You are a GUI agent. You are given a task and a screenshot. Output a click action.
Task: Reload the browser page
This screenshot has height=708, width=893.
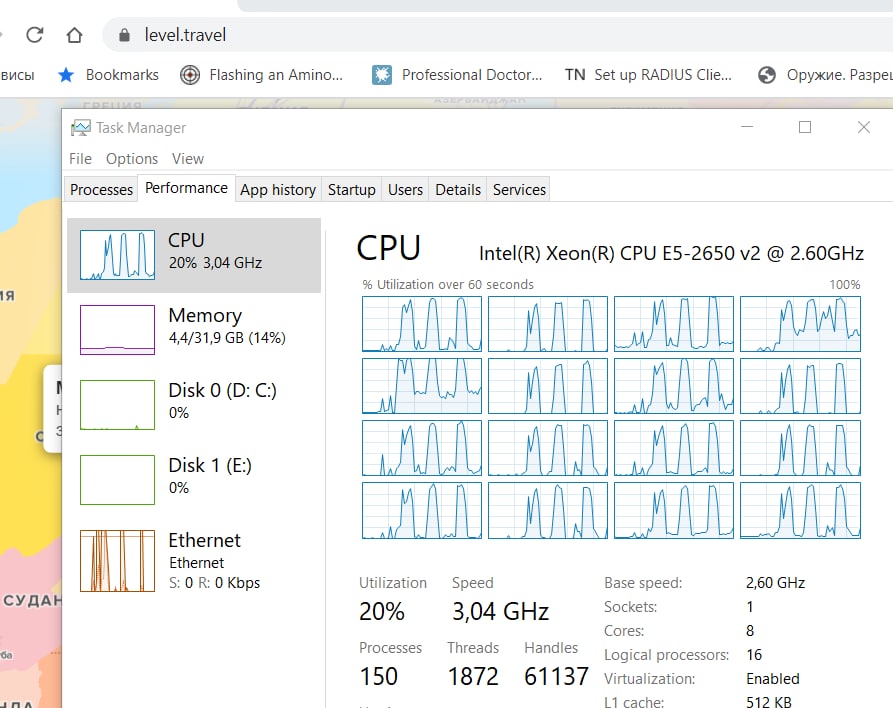click(x=35, y=35)
